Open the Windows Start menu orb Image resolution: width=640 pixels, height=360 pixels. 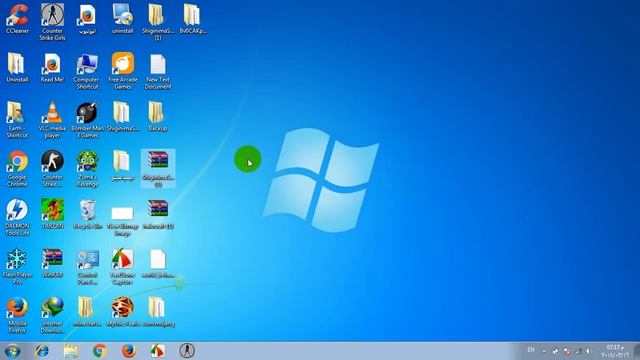[12, 351]
